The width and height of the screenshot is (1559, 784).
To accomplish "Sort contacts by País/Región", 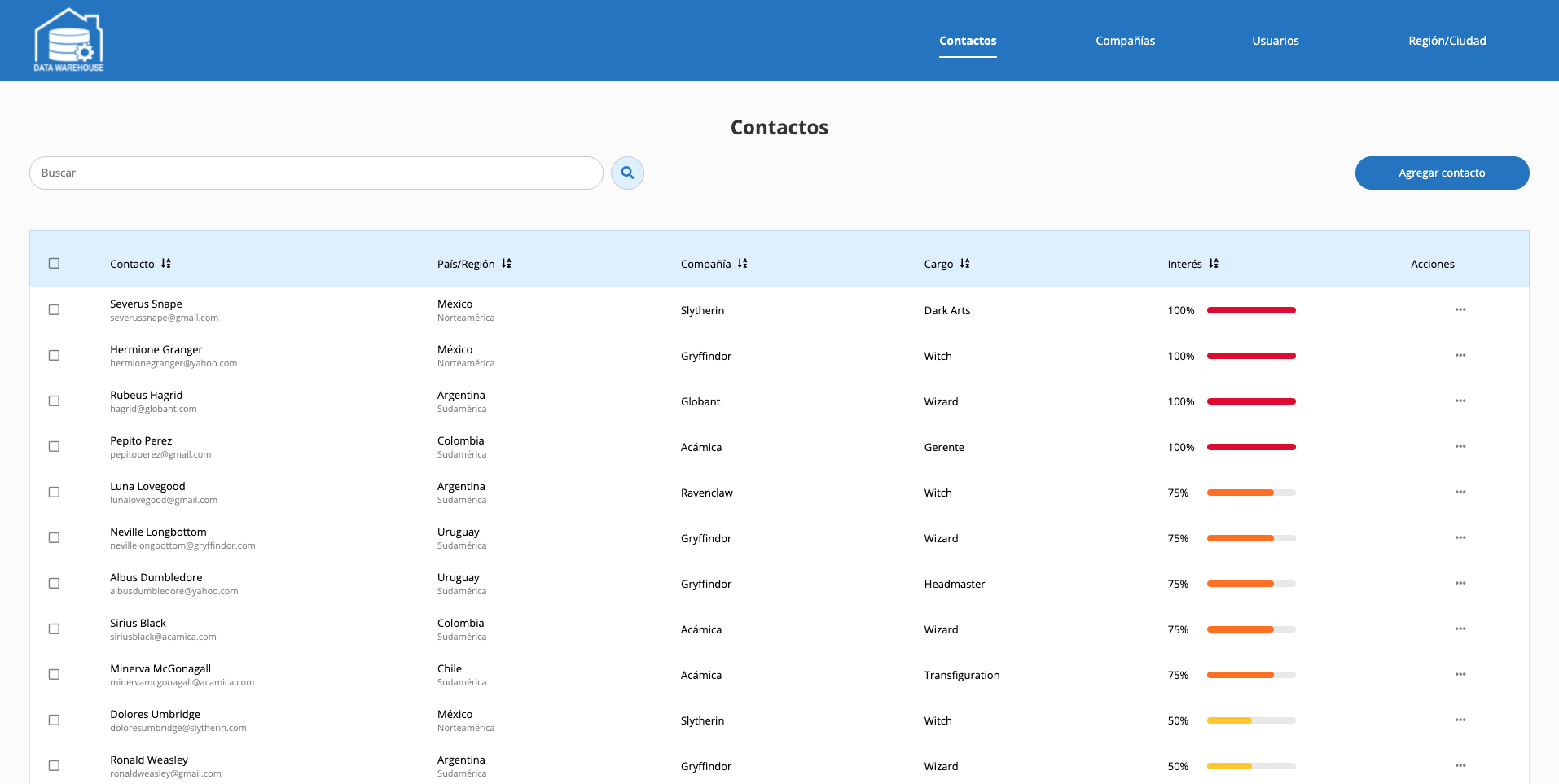I will (507, 263).
